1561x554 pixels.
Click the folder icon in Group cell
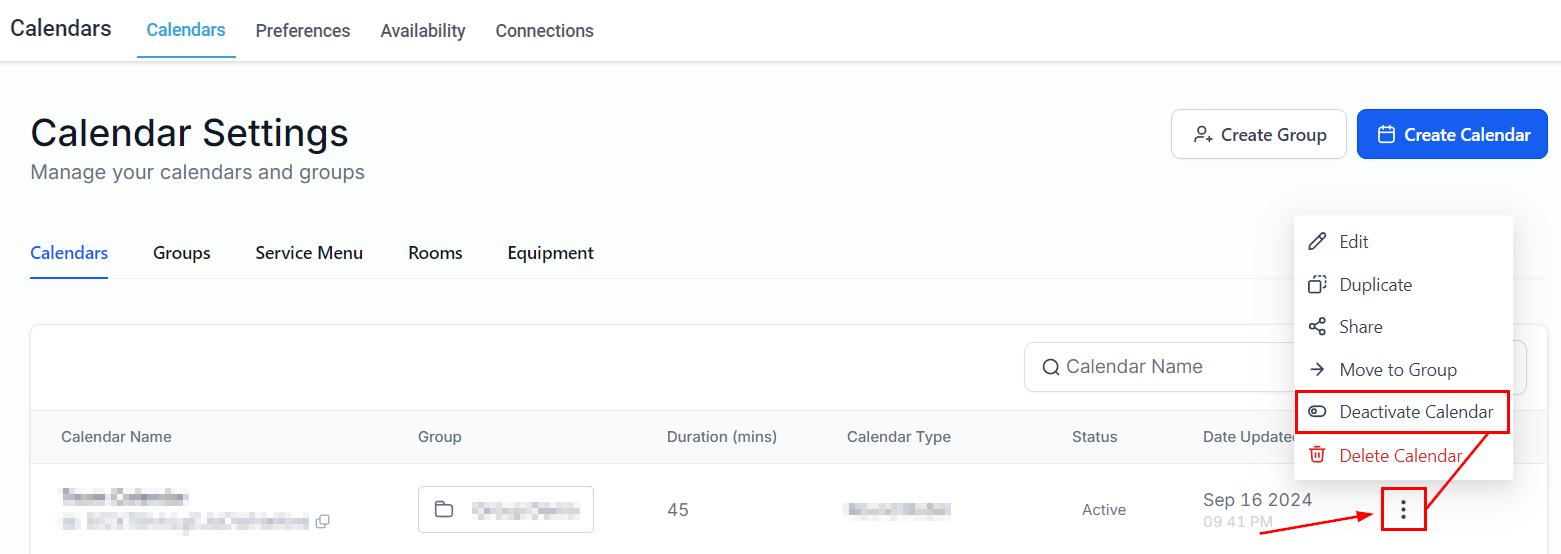(x=444, y=510)
